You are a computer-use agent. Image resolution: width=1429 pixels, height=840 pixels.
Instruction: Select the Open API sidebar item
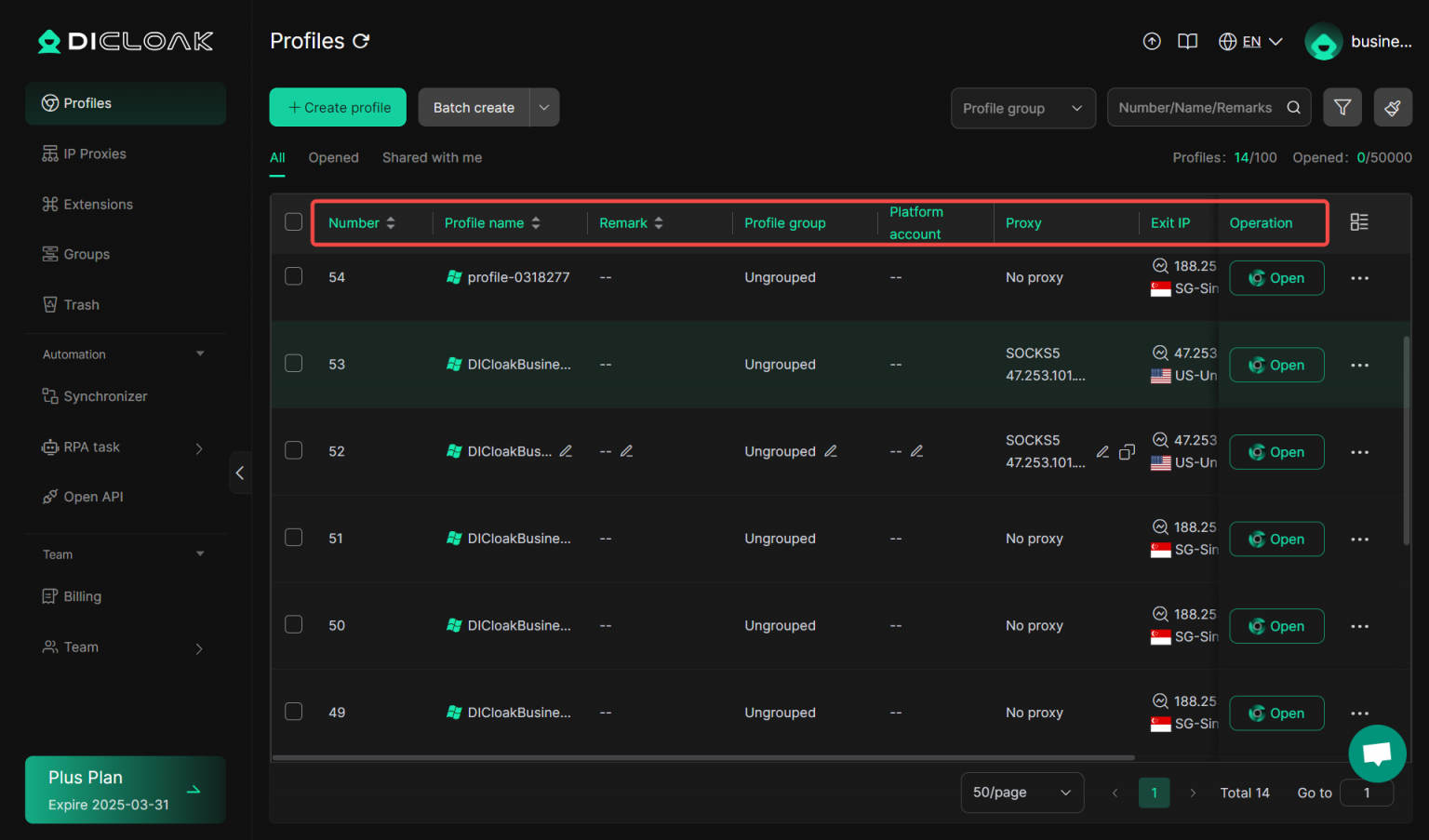(x=93, y=496)
